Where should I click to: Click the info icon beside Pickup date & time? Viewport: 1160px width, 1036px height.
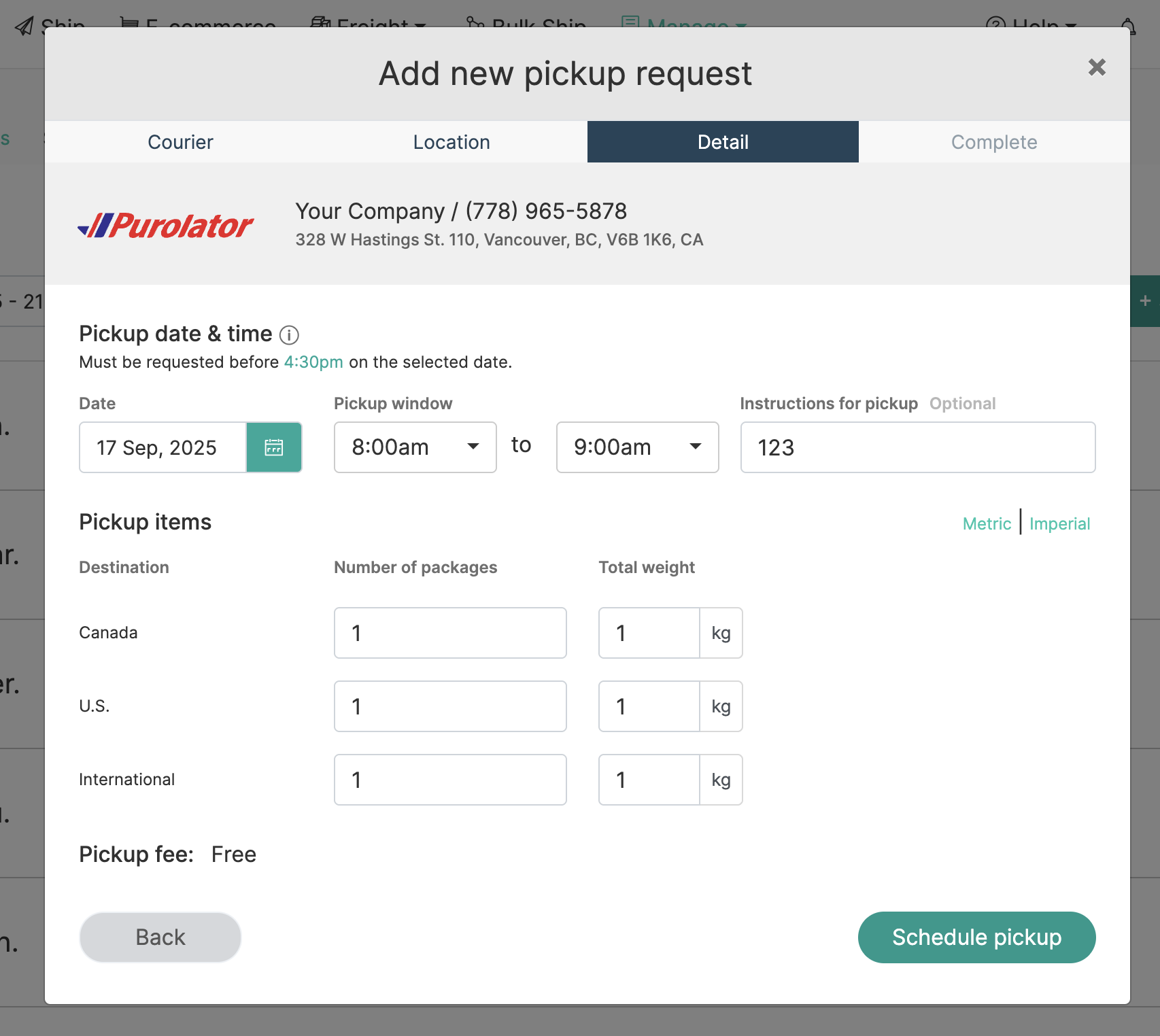click(289, 335)
